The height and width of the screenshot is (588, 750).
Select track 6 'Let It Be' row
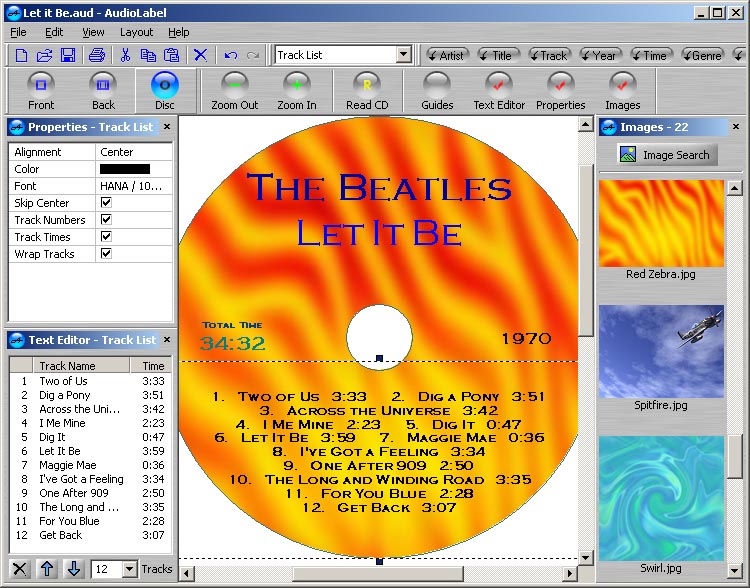[90, 451]
